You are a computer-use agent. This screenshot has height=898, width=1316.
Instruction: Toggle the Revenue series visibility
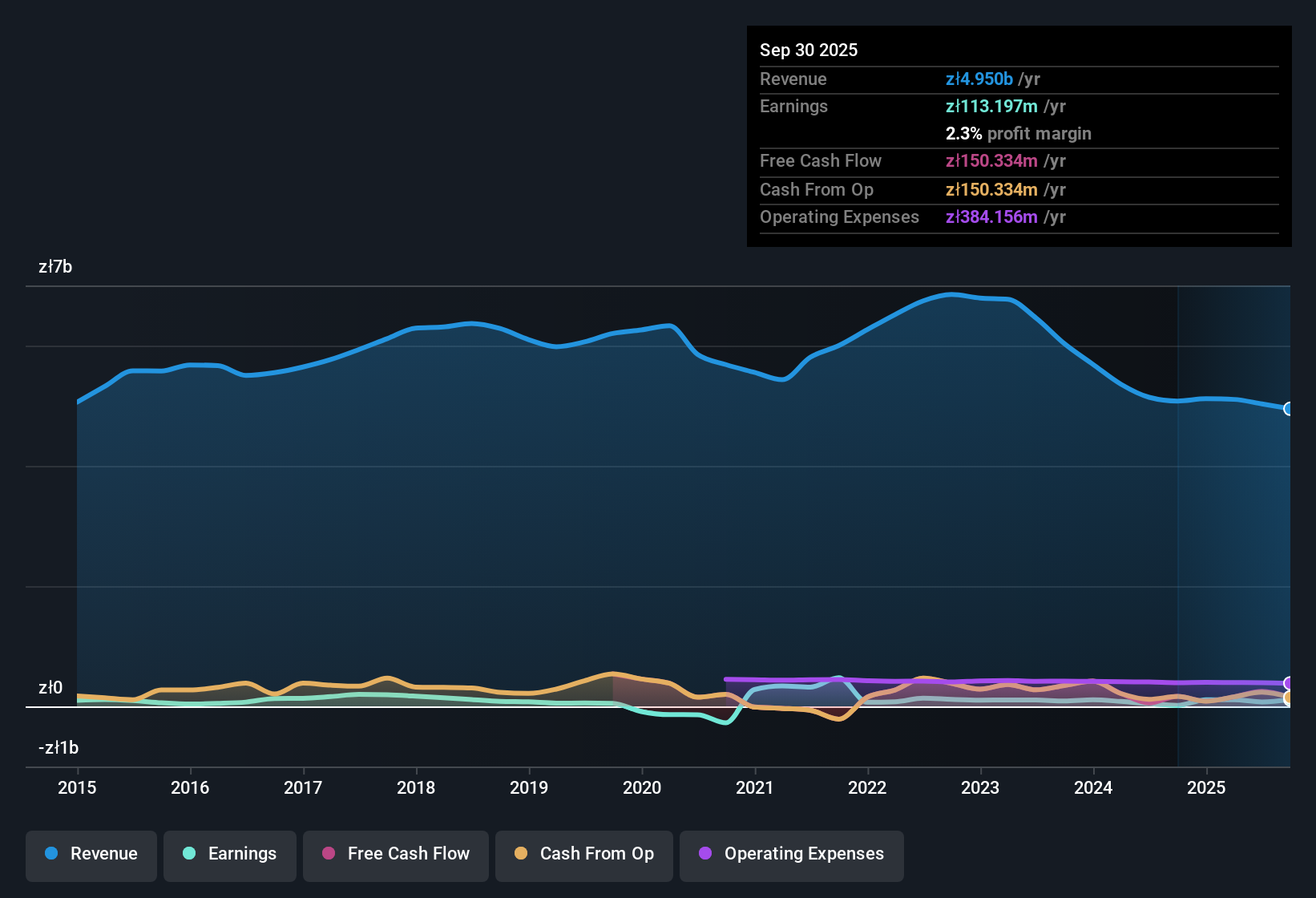point(91,855)
